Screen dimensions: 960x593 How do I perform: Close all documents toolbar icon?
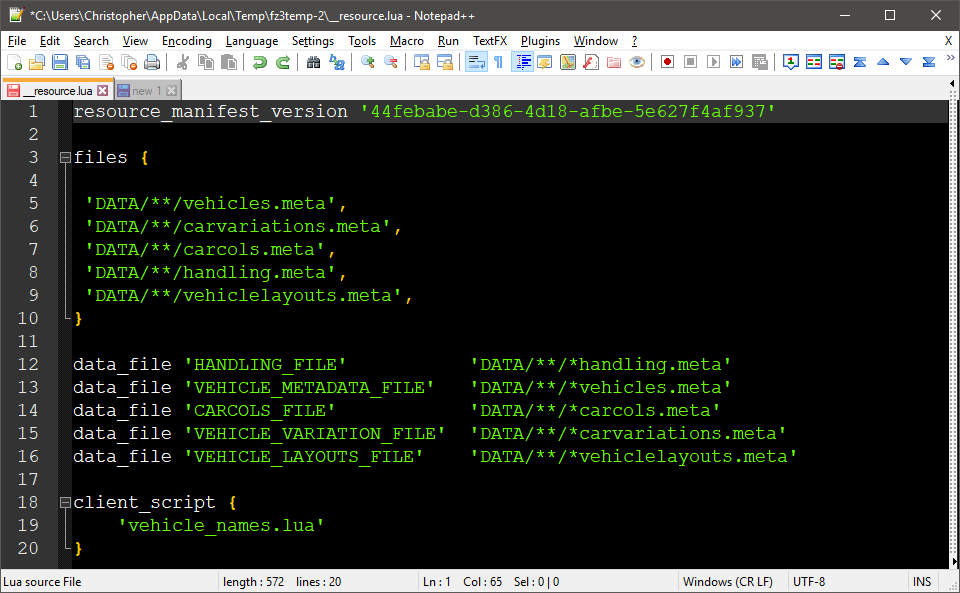pos(129,62)
